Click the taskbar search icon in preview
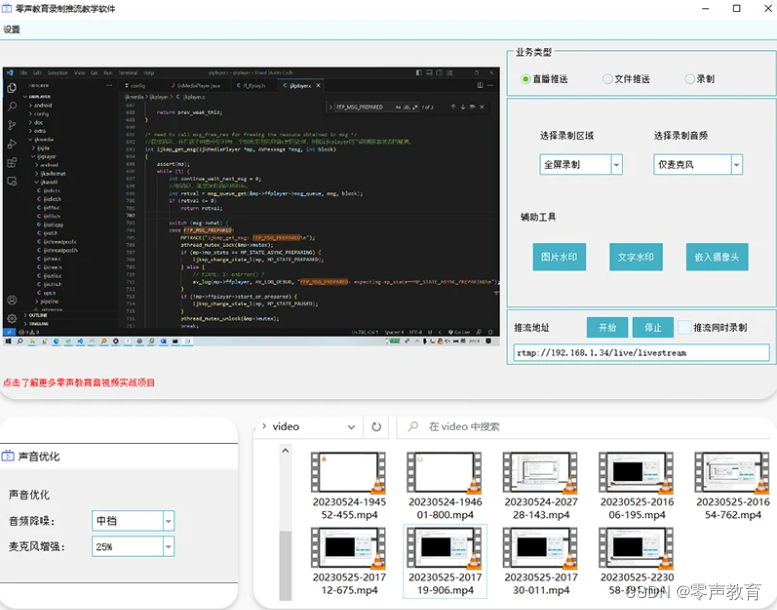 click(20, 341)
